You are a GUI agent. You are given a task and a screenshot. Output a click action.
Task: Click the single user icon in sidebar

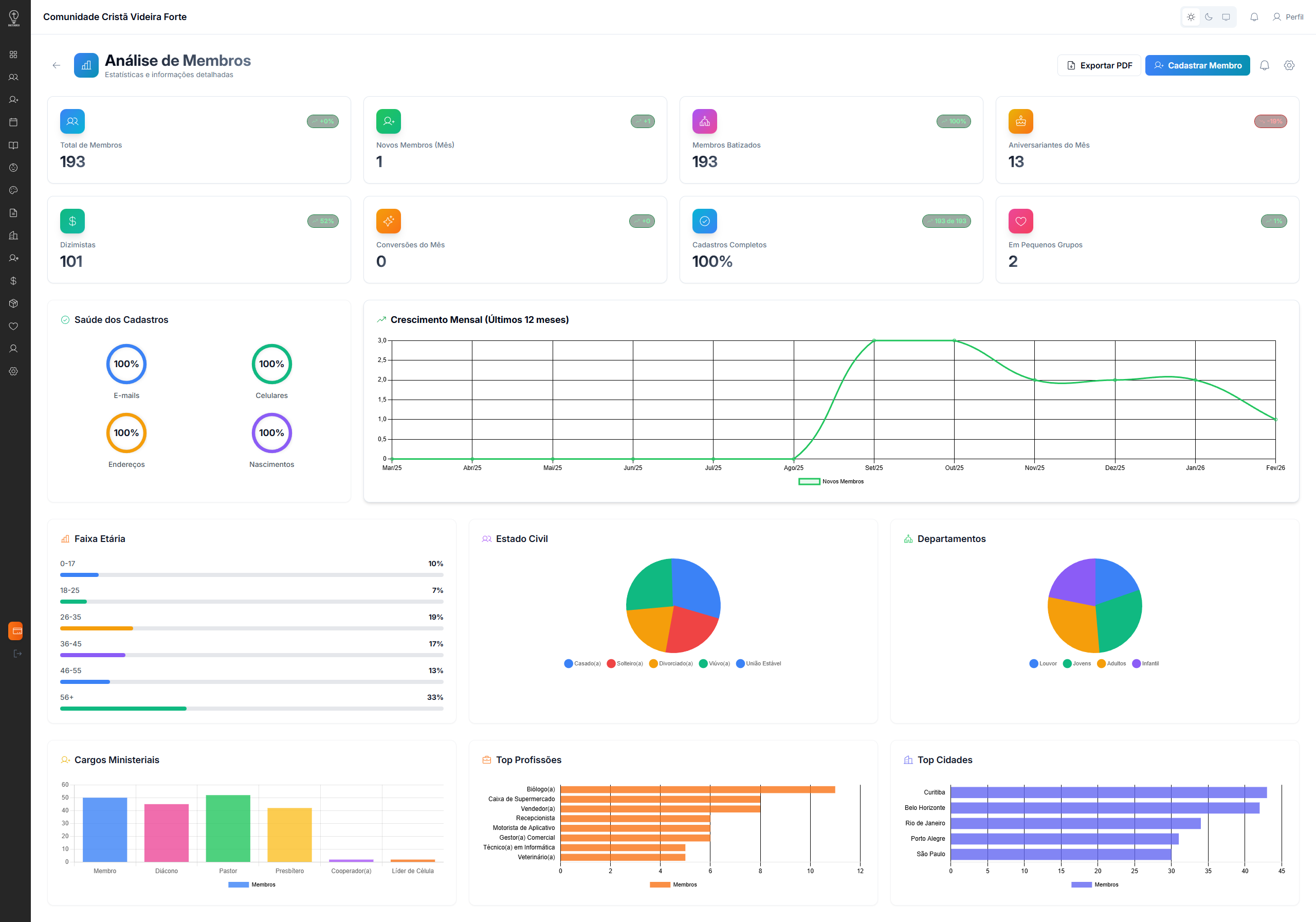coord(14,349)
